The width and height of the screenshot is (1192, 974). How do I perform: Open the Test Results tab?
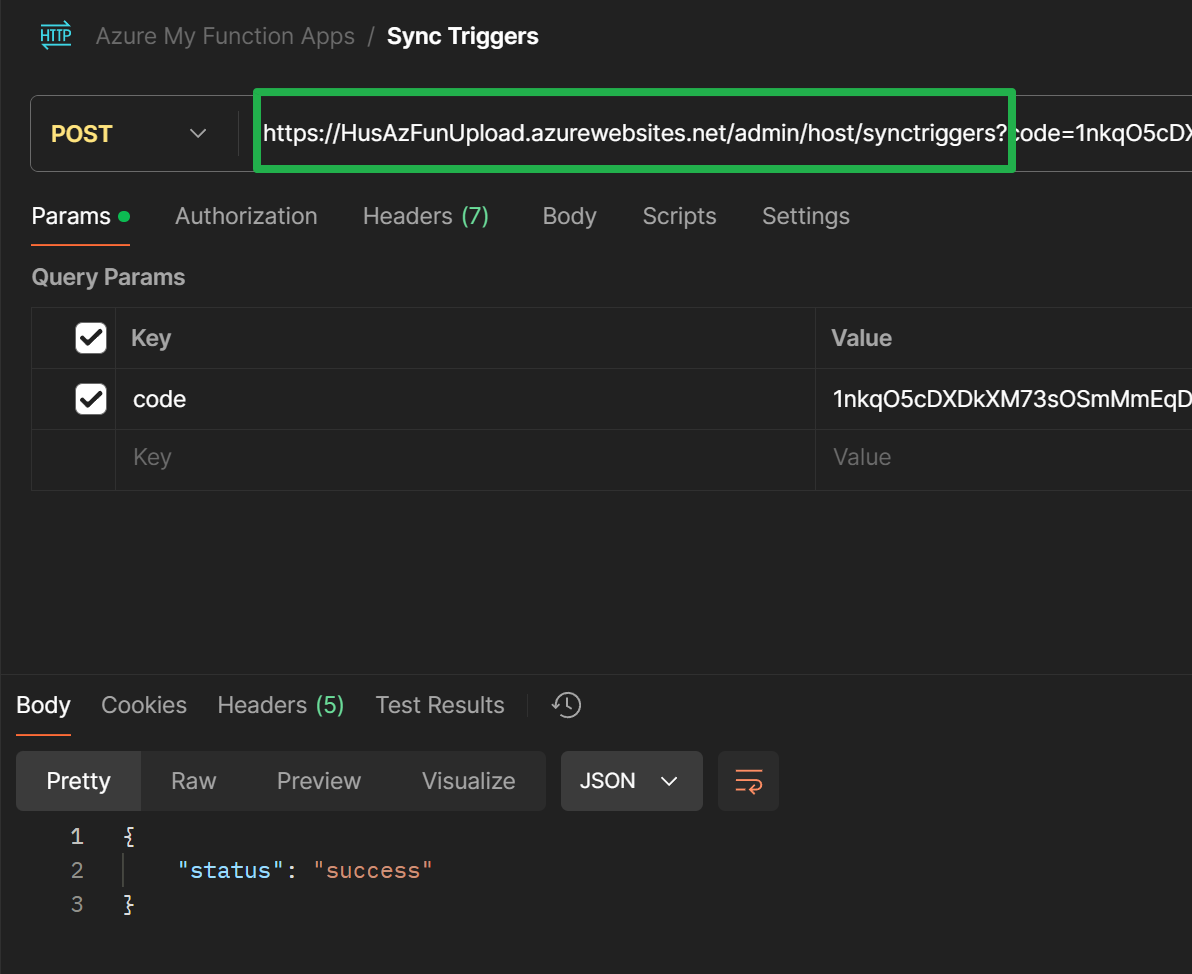coord(439,705)
